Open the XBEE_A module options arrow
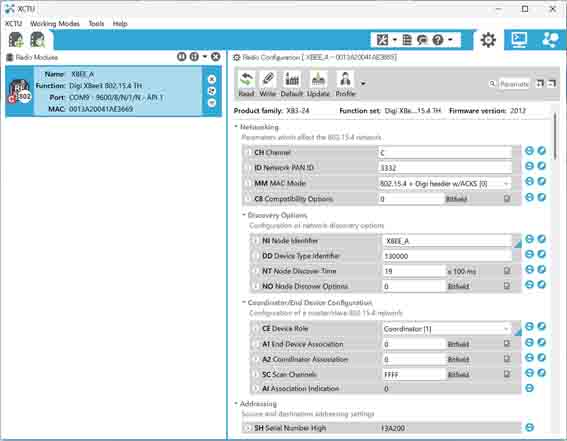 click(x=212, y=103)
